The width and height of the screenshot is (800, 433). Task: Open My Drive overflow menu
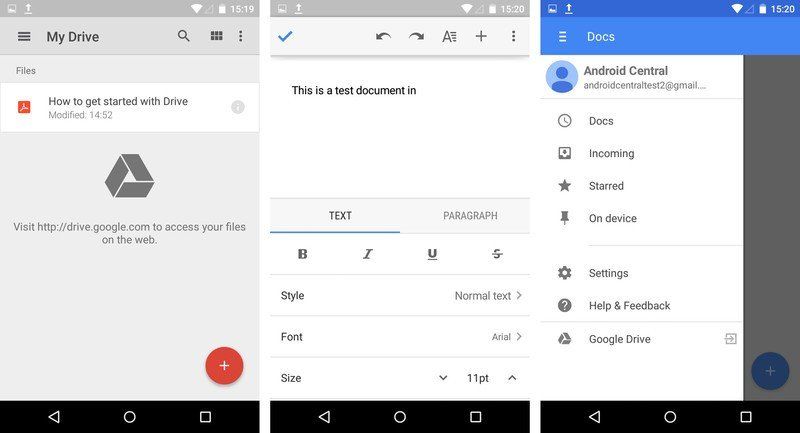[241, 36]
